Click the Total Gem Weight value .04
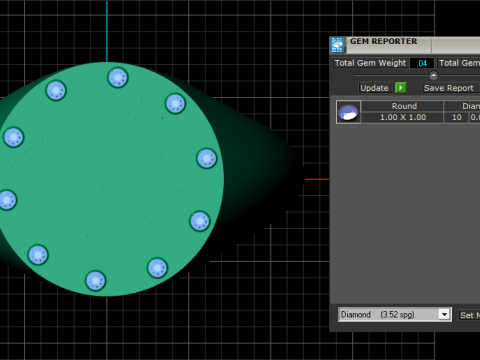 pos(422,63)
